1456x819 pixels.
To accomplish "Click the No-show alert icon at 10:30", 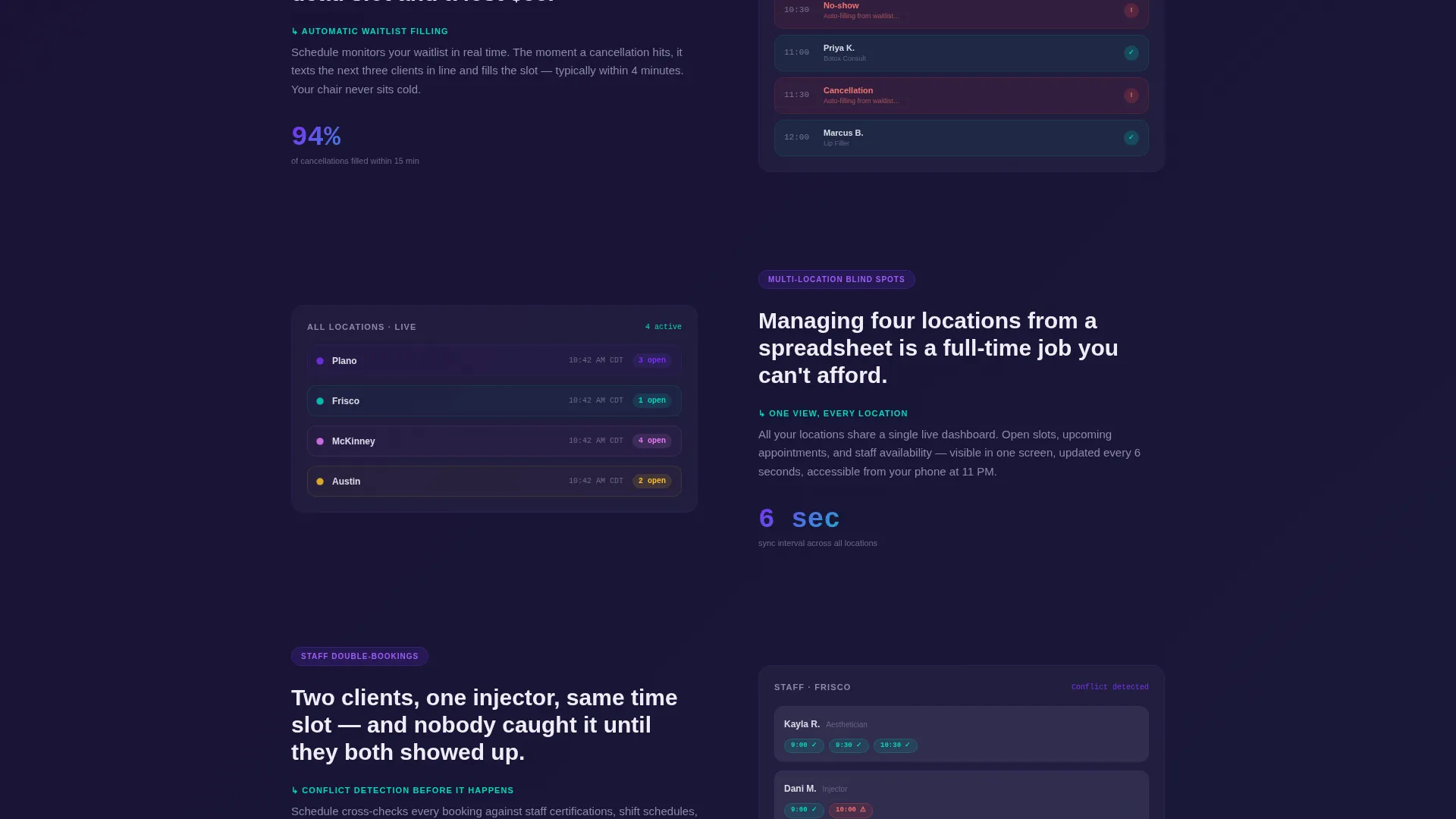I will [1131, 11].
